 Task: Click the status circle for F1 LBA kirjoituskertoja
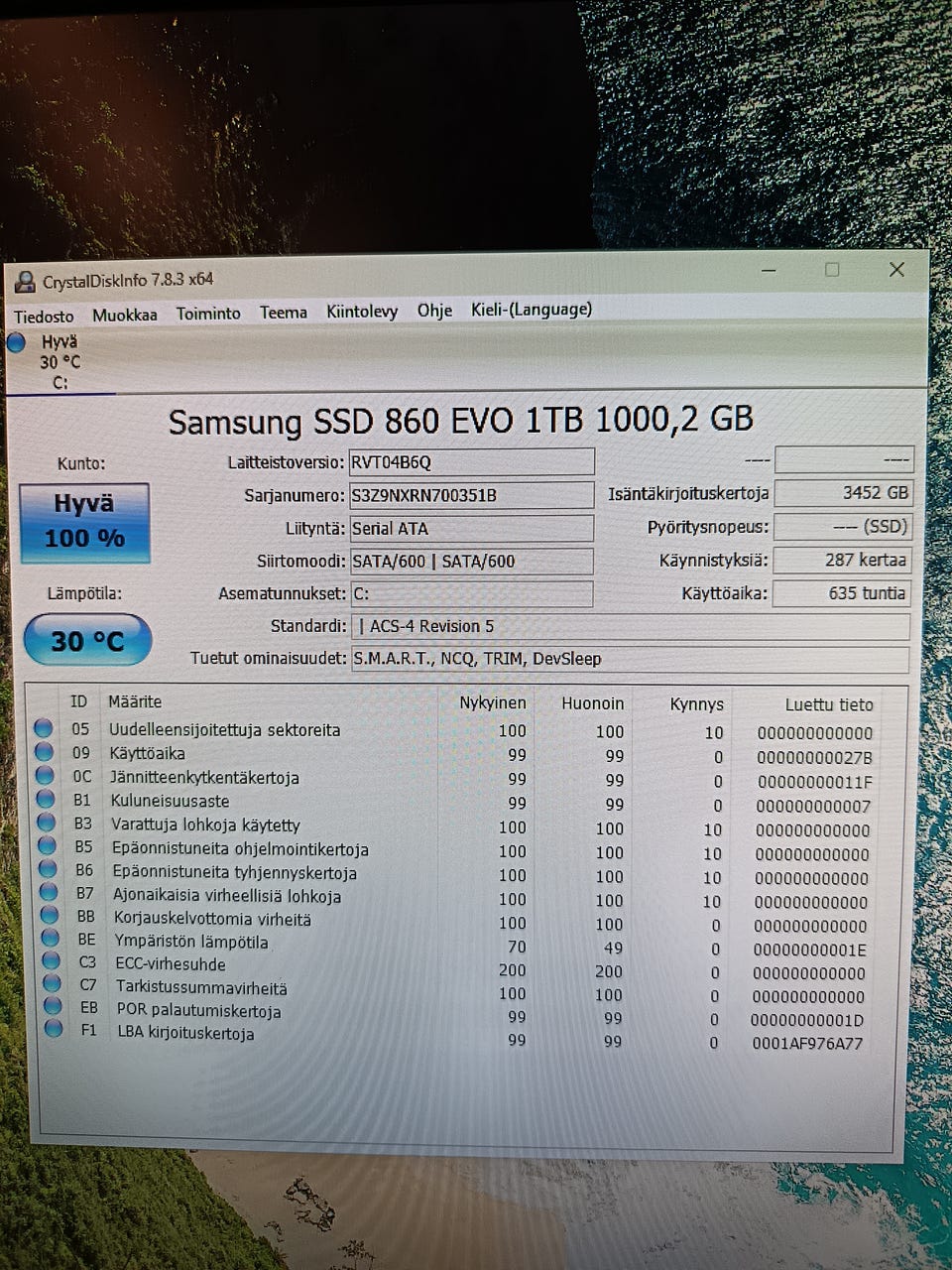tap(55, 1029)
